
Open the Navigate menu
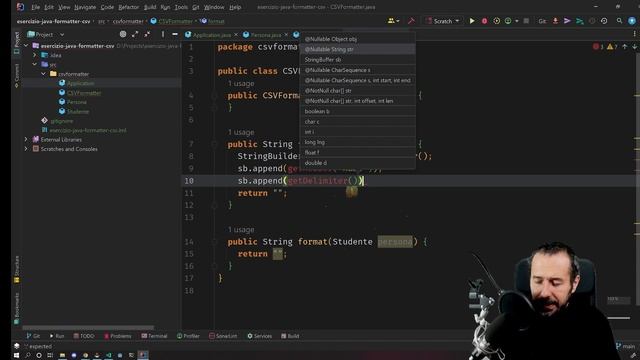[x=85, y=7]
